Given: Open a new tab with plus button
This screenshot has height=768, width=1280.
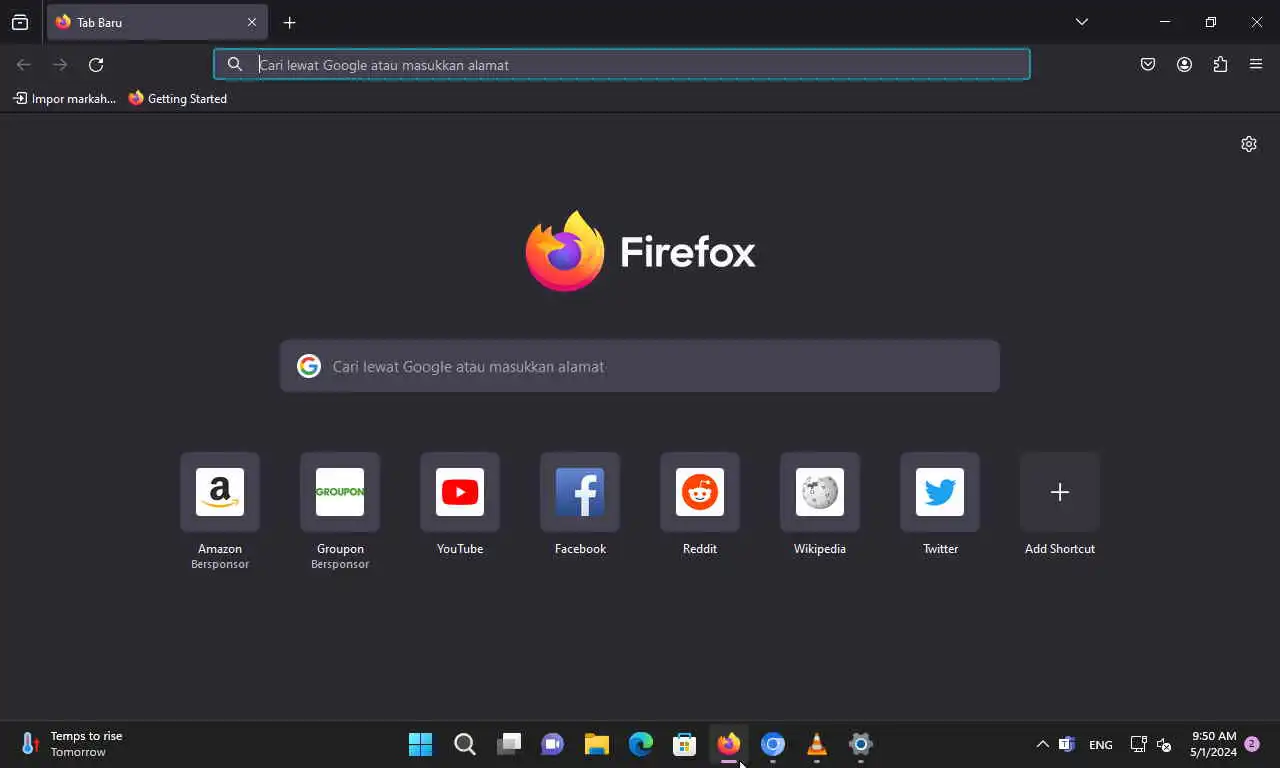Looking at the screenshot, I should coord(289,22).
